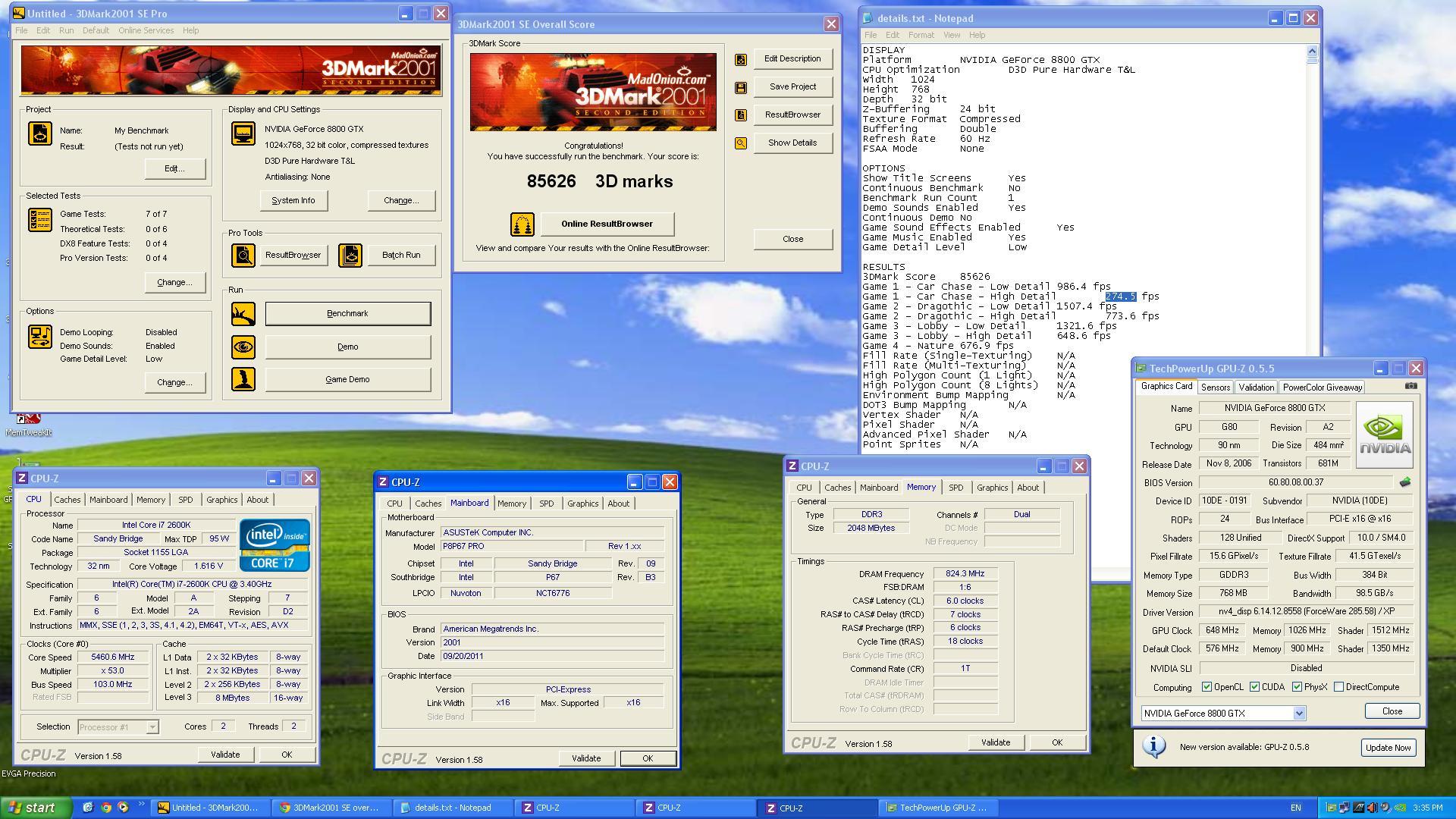This screenshot has width=1456, height=819.
Task: Switch to TechPowerUp GPU-Z taskbar button
Action: pyautogui.click(x=937, y=808)
